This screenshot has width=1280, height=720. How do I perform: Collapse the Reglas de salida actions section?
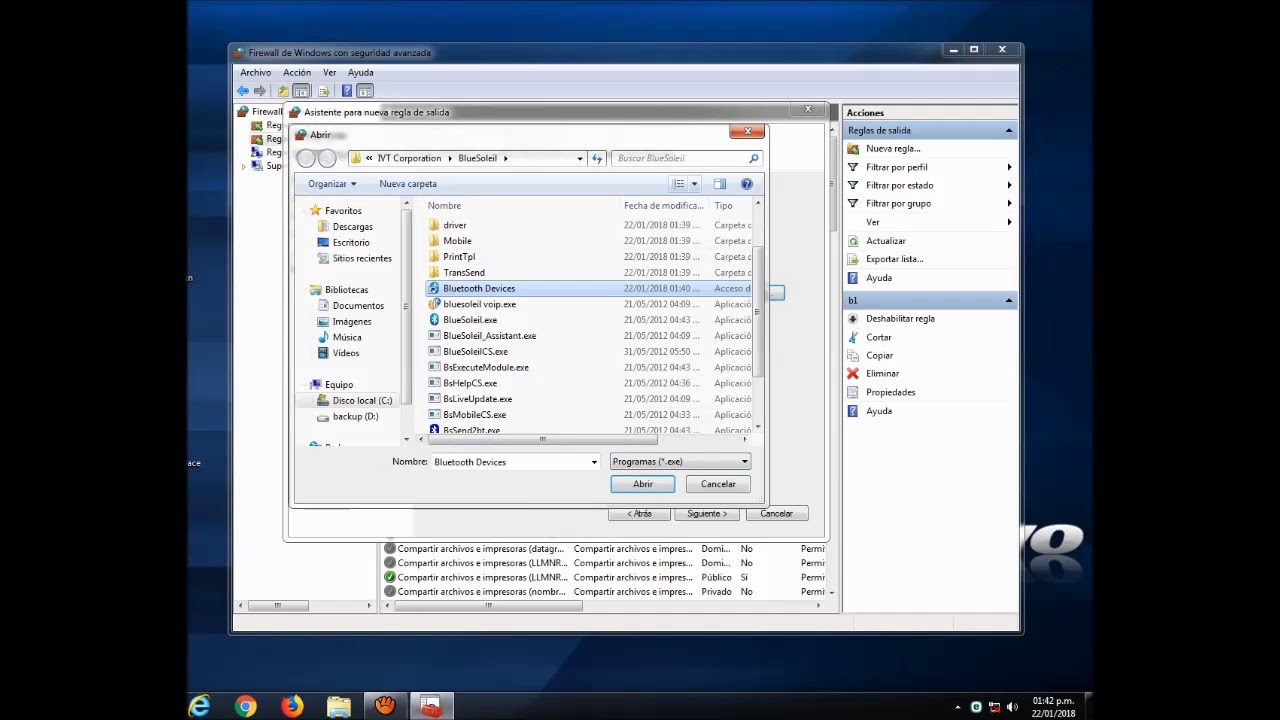(1009, 131)
